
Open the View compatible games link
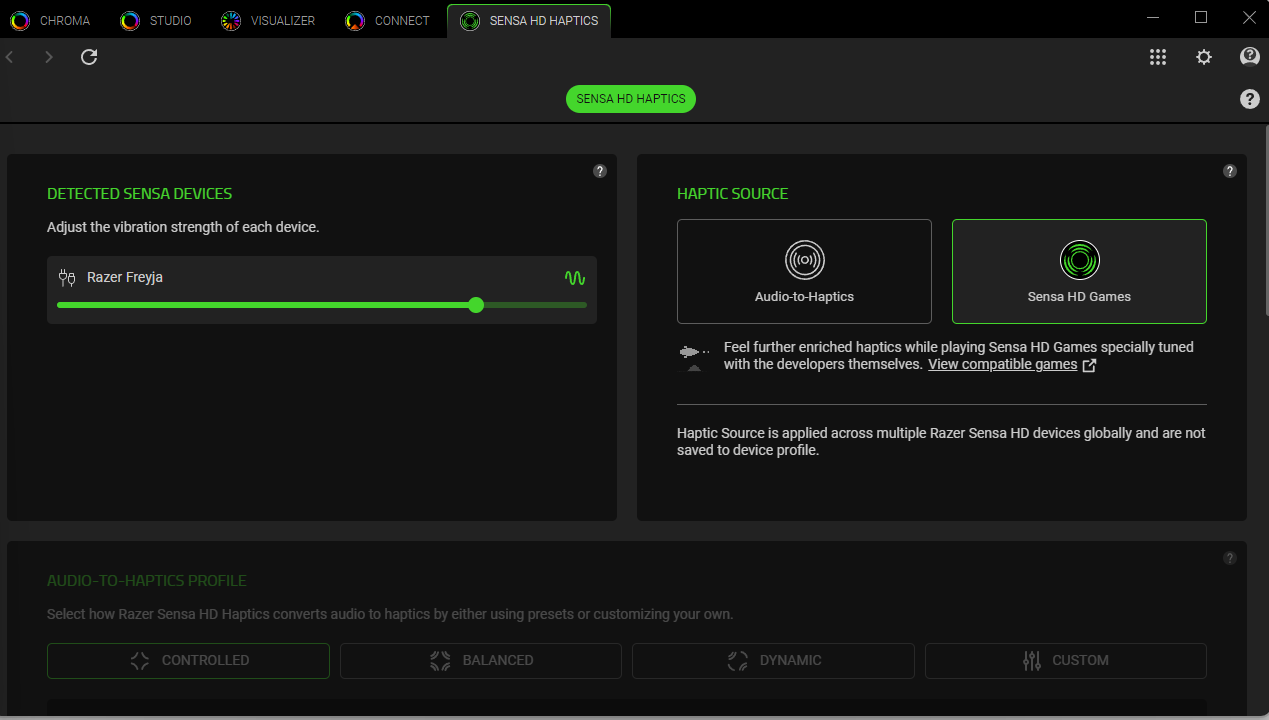(1002, 363)
